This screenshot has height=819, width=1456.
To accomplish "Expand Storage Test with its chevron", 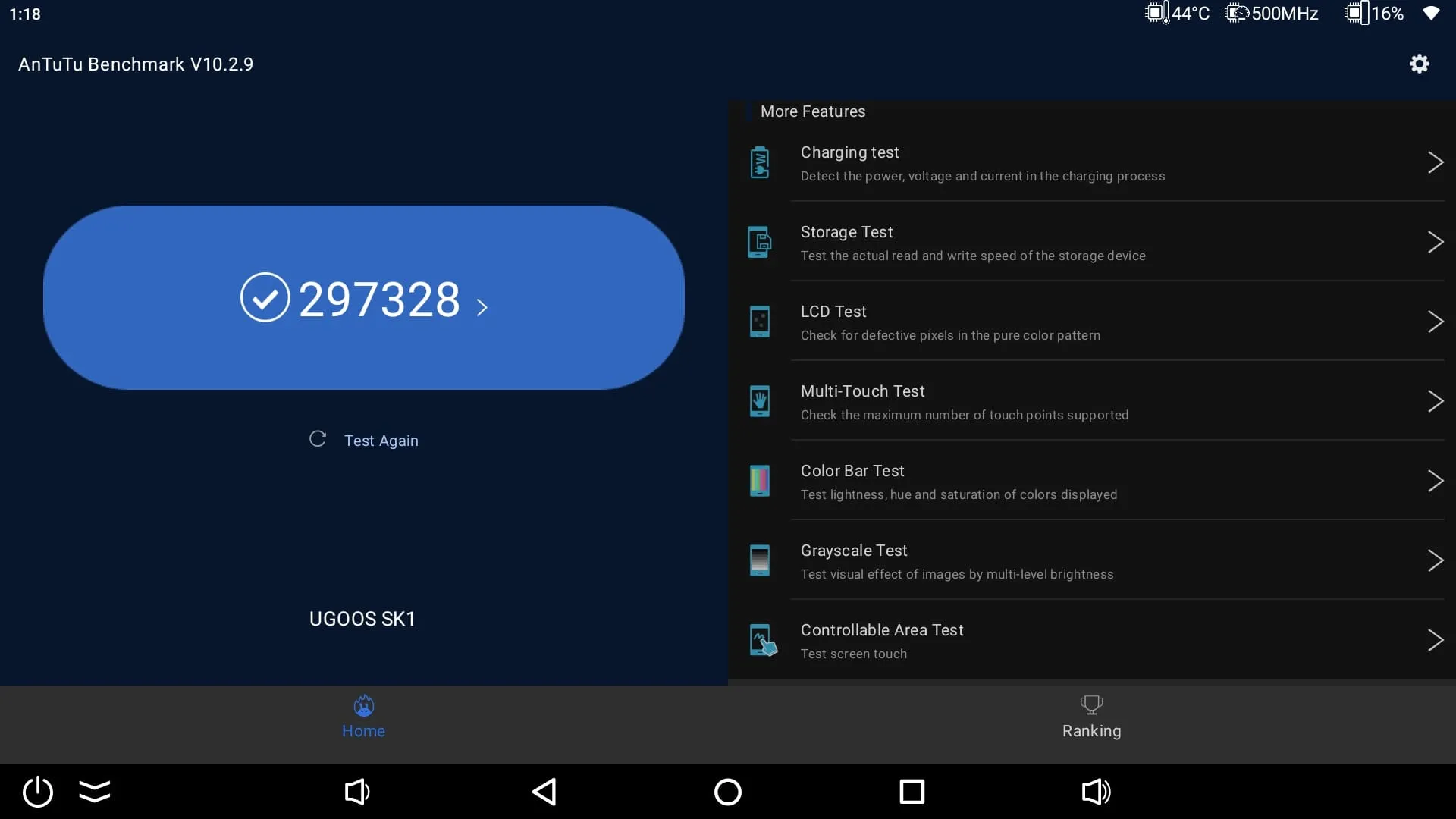I will (x=1435, y=242).
